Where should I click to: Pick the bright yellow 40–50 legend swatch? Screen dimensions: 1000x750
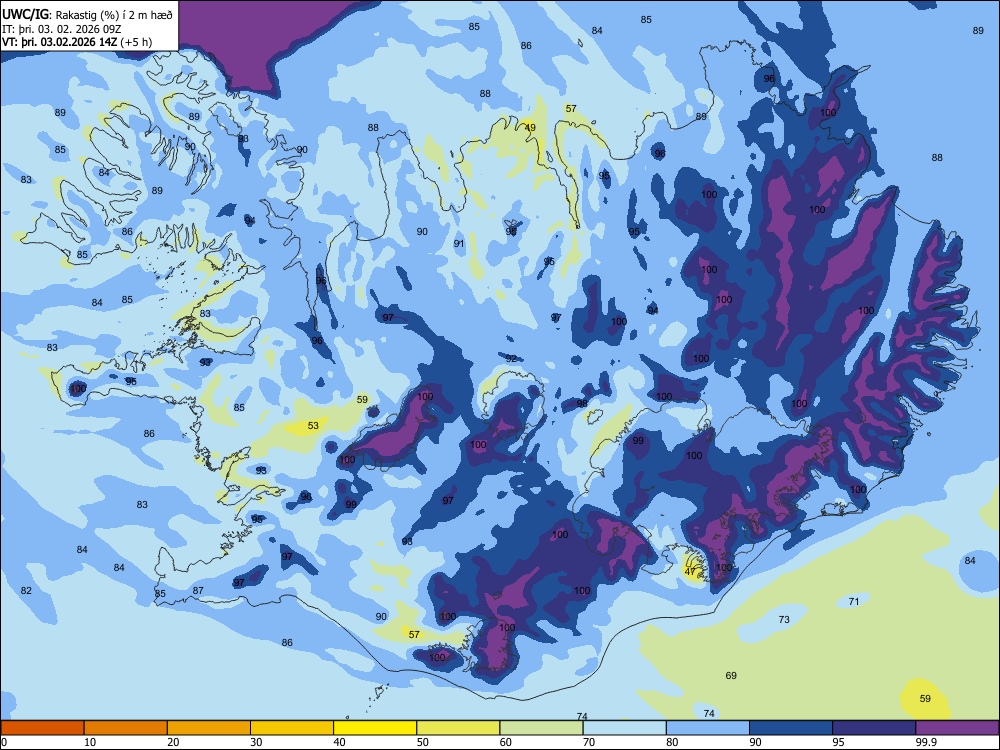(375, 728)
